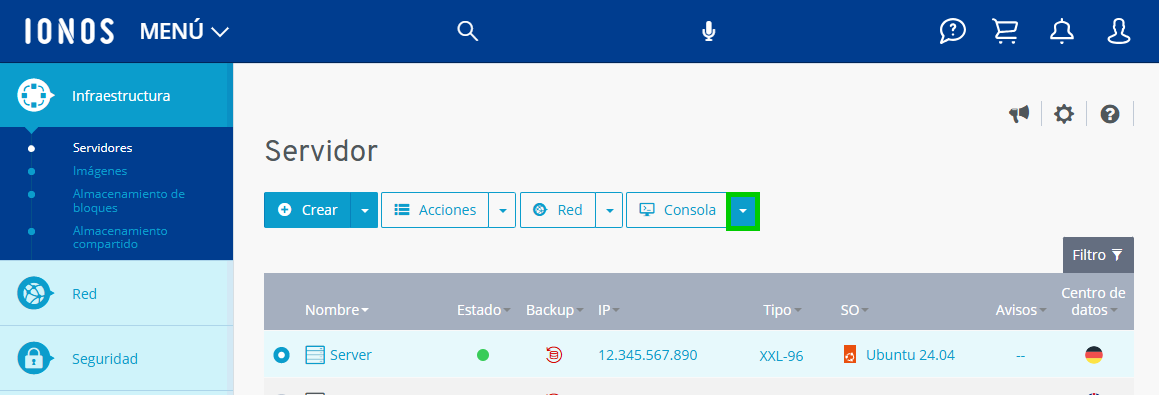This screenshot has width=1159, height=395.
Task: Sort by the Estado column
Action: pos(484,311)
